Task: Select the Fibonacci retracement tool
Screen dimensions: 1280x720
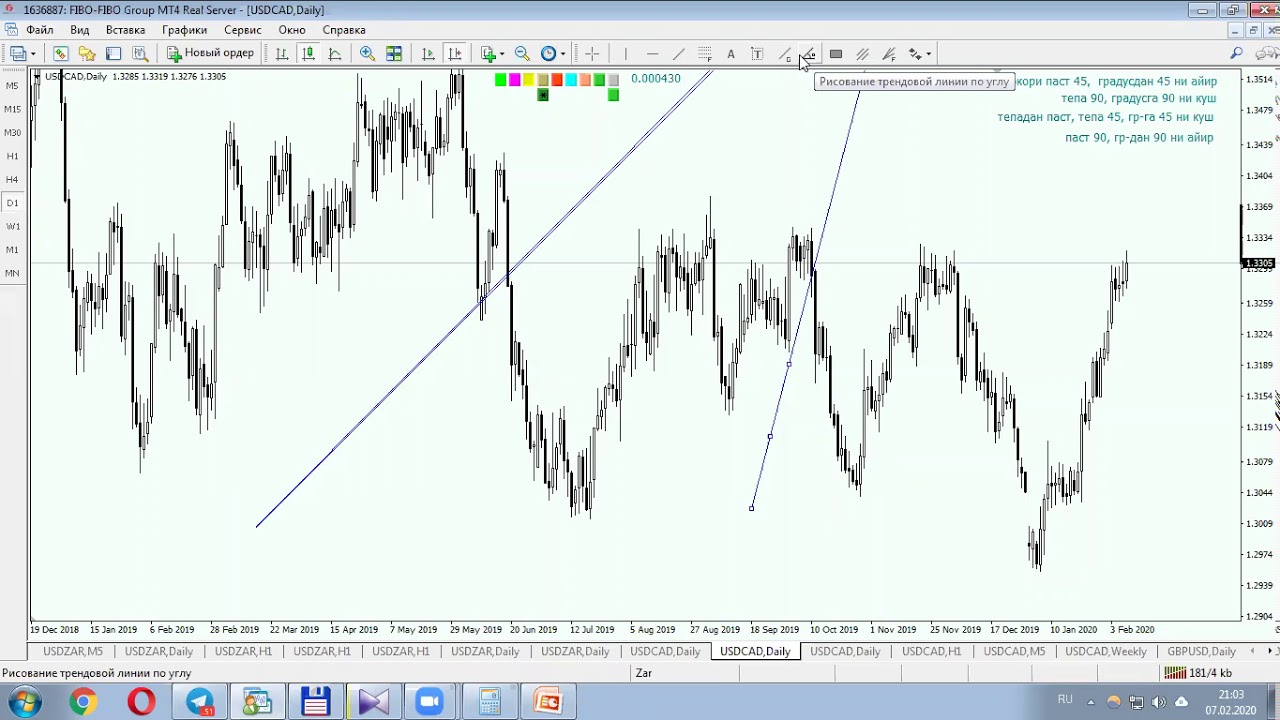Action: click(x=705, y=54)
